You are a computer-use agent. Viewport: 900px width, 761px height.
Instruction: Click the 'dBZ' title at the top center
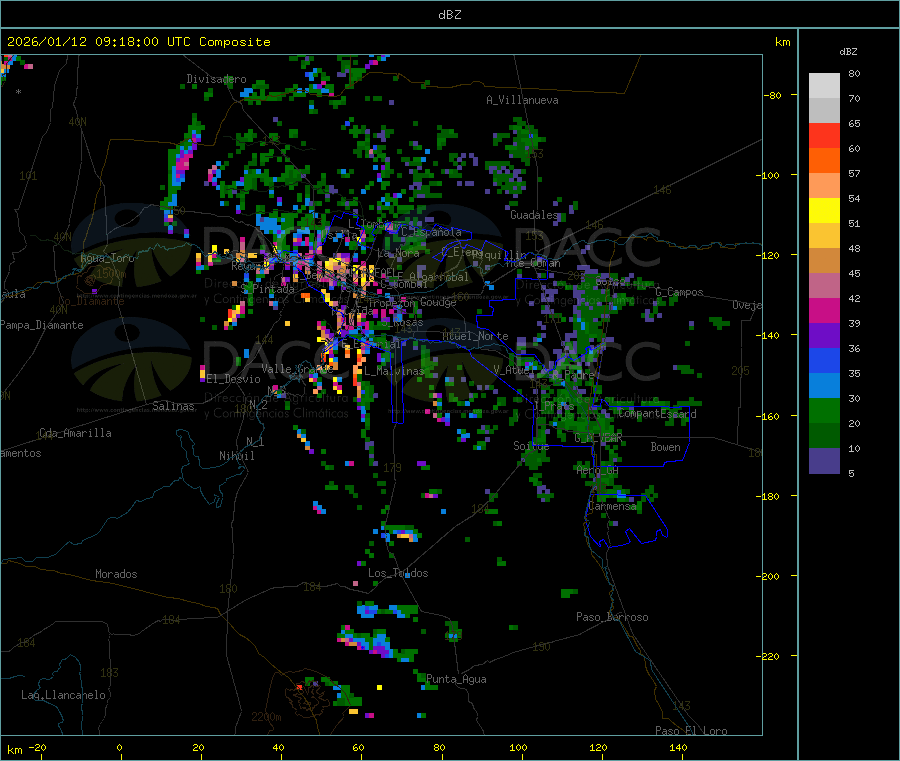(449, 15)
